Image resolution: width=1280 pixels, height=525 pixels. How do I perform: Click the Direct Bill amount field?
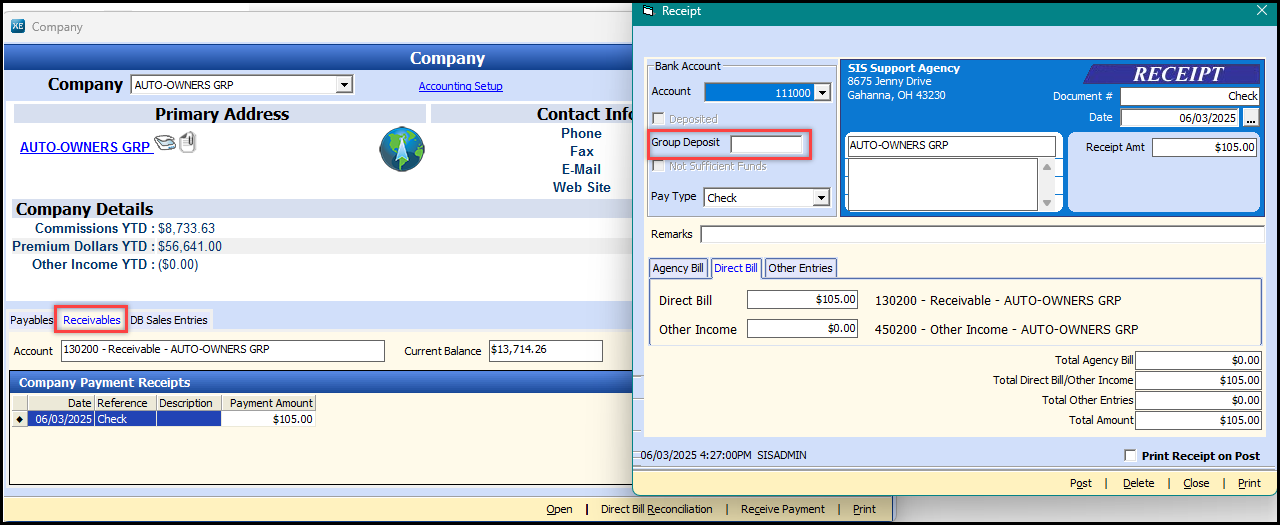tap(803, 299)
